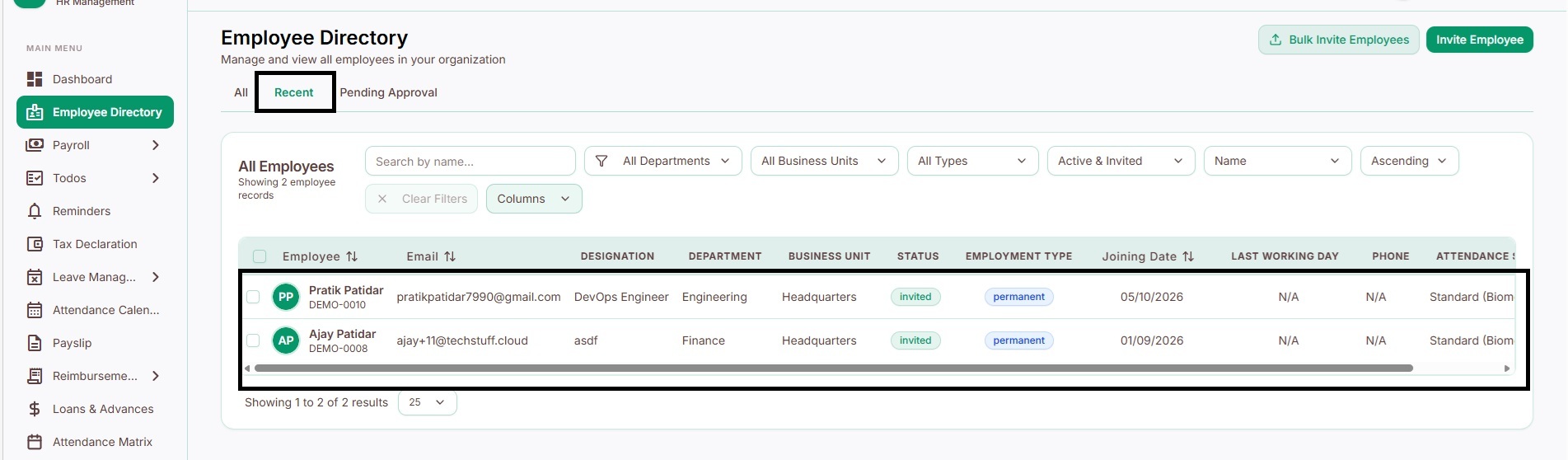Open Pratik Patidar's name link
The height and width of the screenshot is (460, 1568).
click(x=346, y=290)
